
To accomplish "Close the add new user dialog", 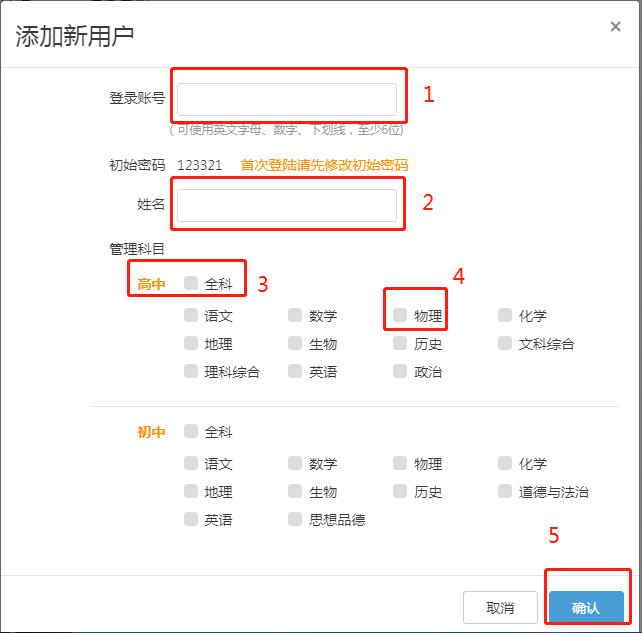I will (x=615, y=27).
